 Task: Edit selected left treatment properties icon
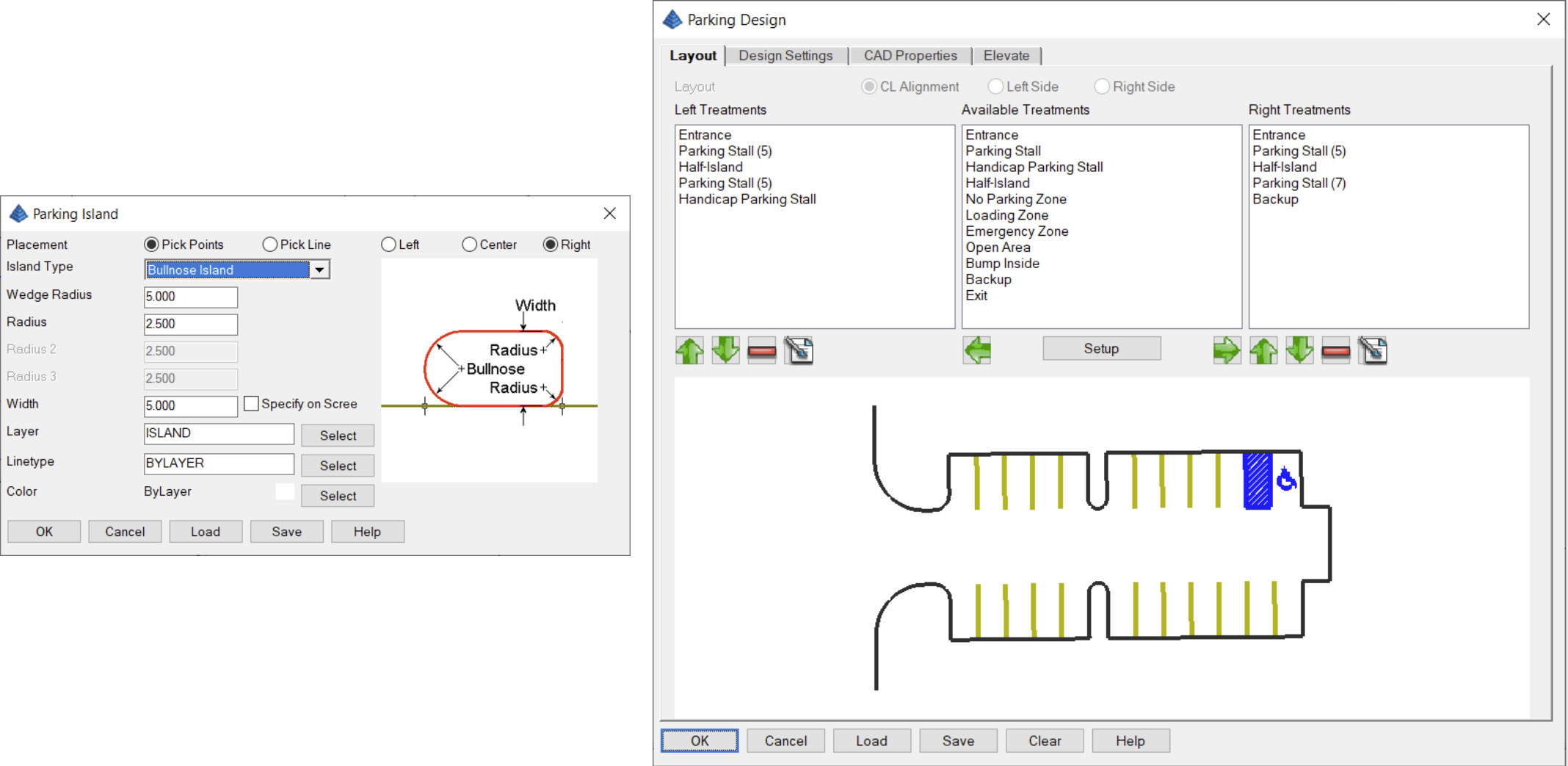[799, 350]
